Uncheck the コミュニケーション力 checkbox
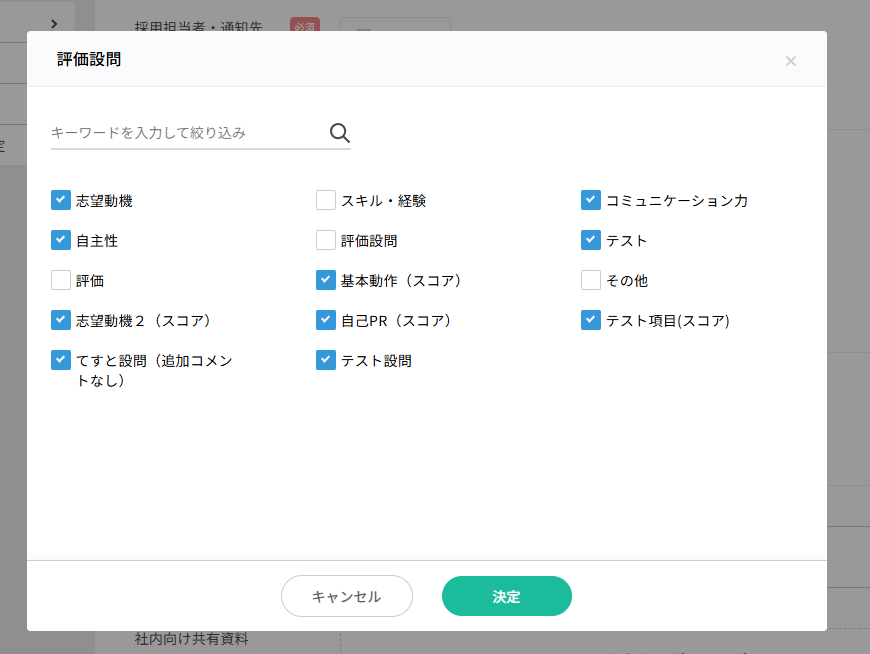 [591, 200]
